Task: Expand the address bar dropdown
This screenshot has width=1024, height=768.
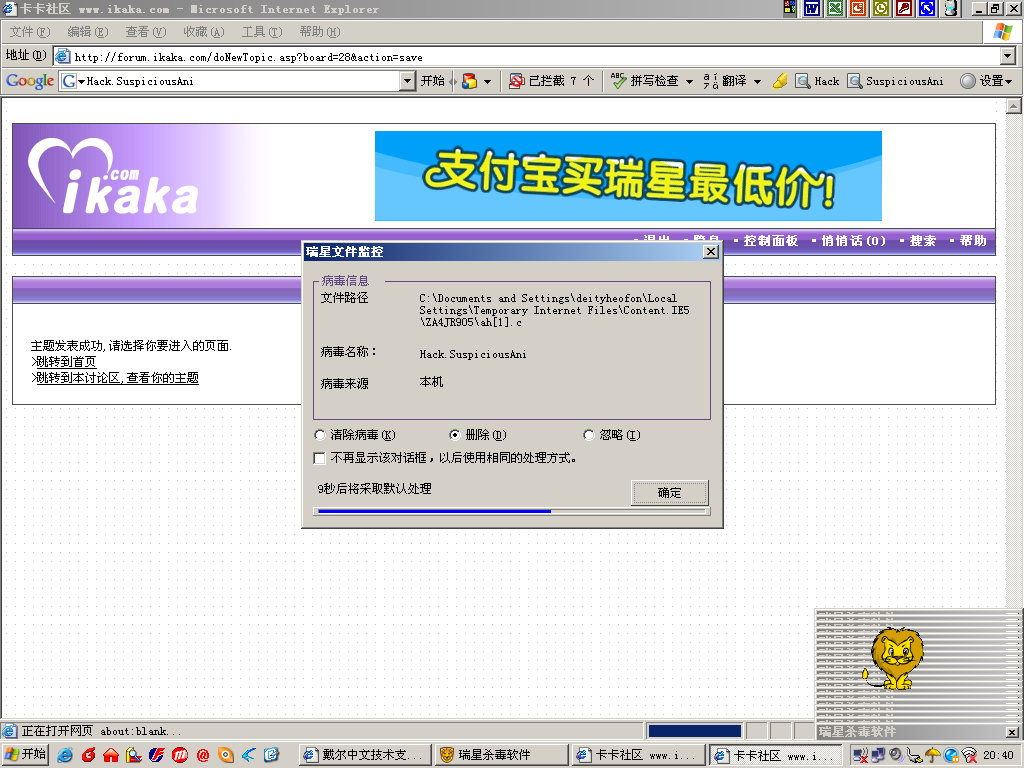Action: coord(1008,57)
